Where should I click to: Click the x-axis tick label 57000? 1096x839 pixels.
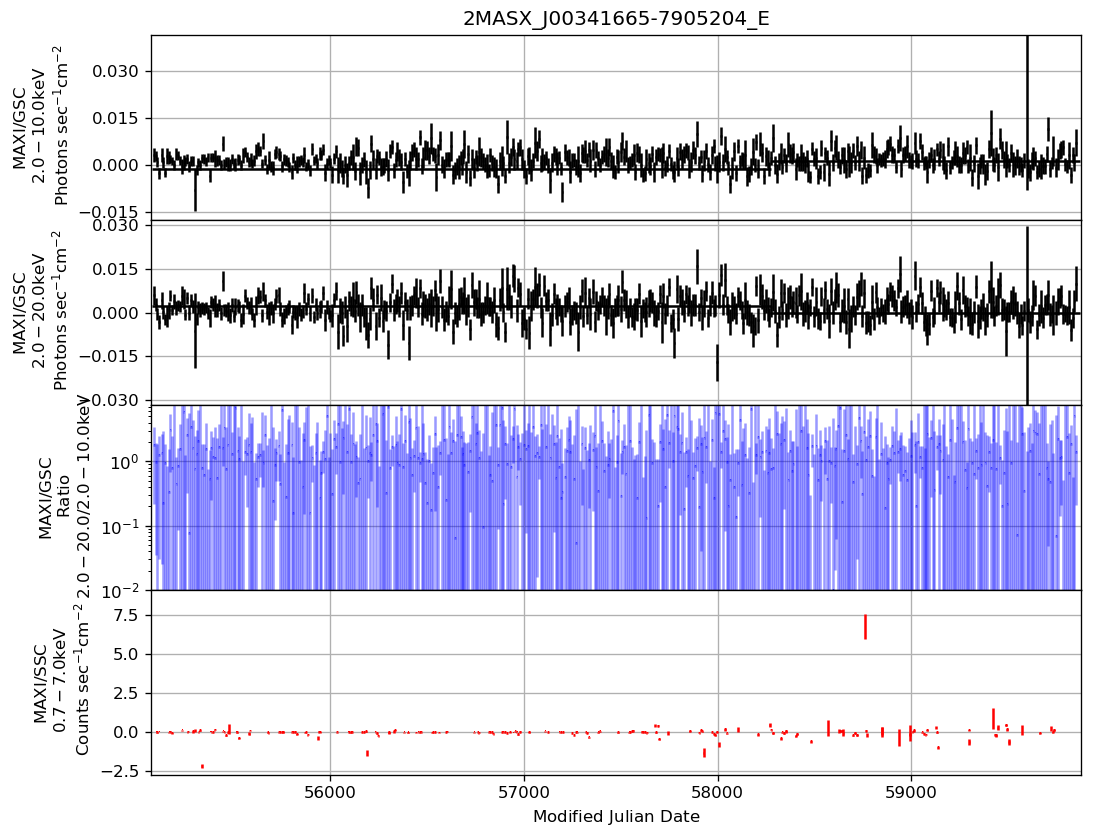click(x=524, y=793)
